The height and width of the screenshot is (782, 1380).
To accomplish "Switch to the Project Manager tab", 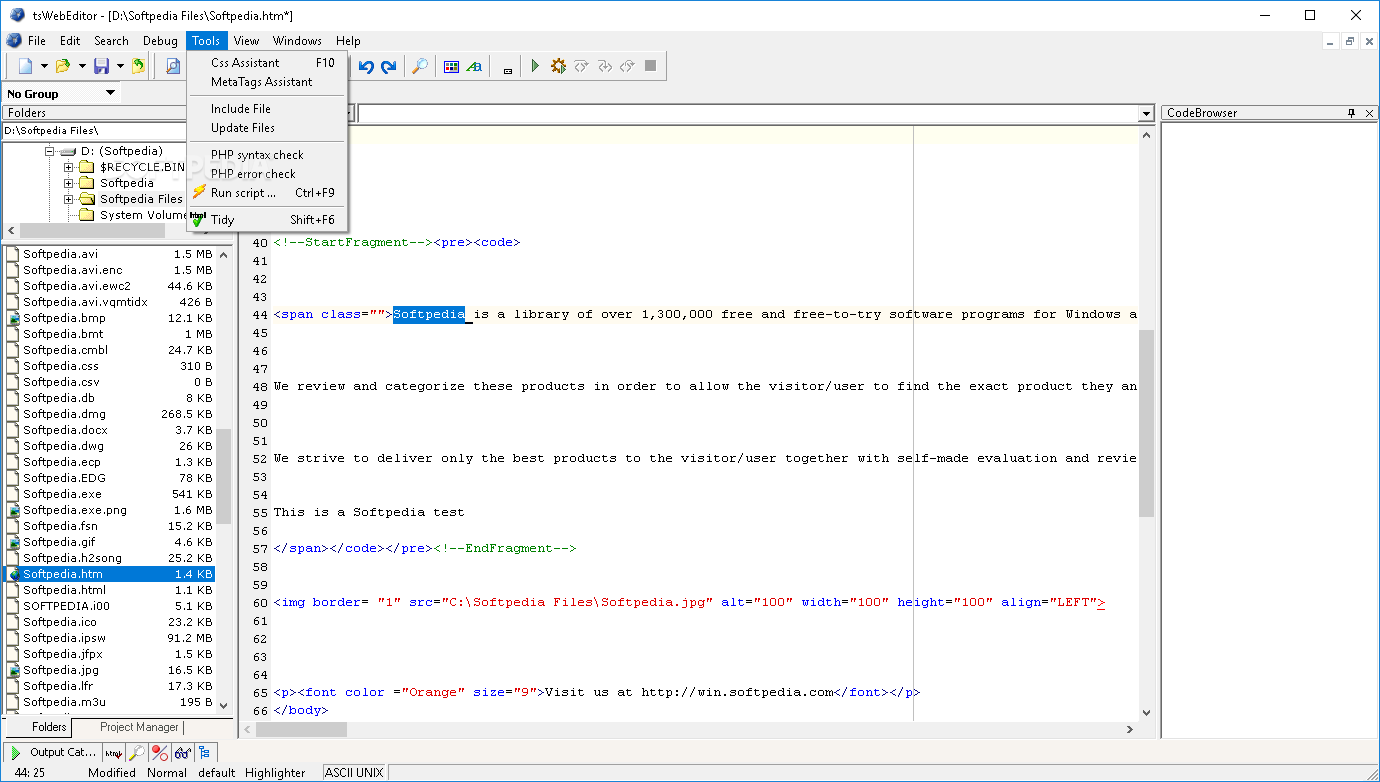I will coord(139,727).
